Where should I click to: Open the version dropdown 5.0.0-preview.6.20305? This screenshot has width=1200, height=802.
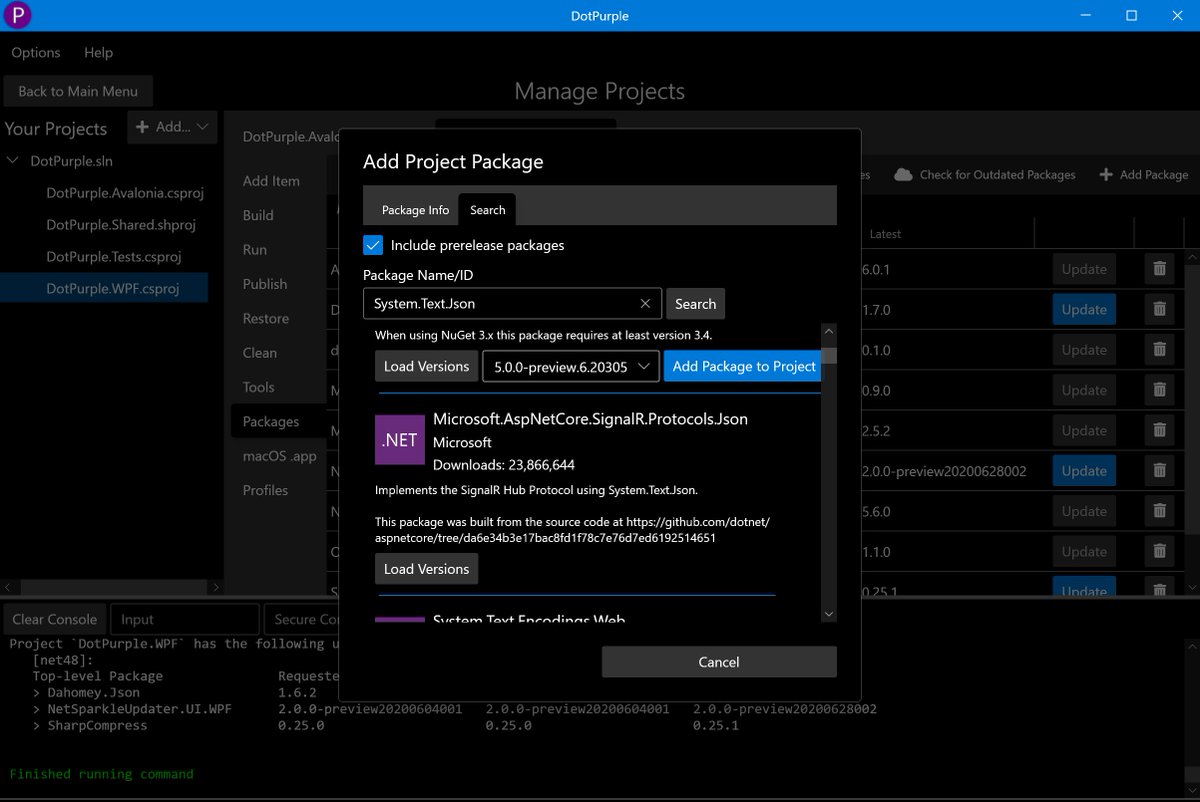pos(571,367)
